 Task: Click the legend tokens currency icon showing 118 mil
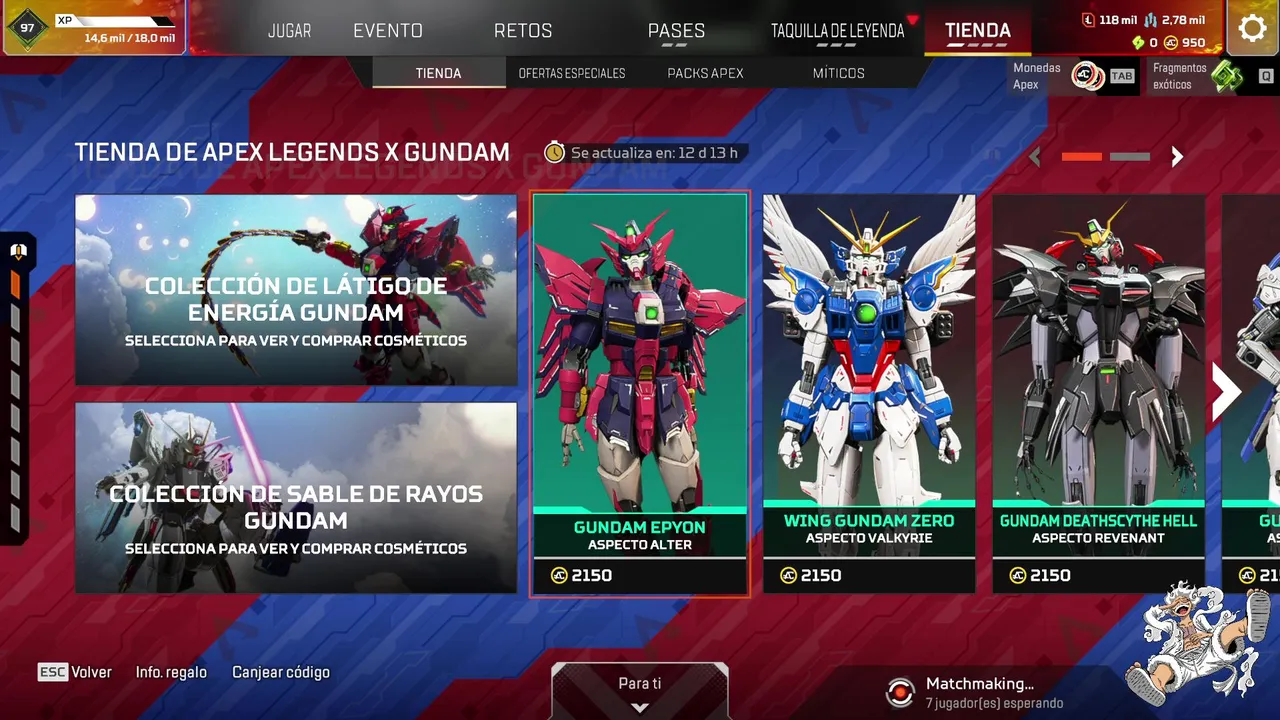coord(1089,20)
